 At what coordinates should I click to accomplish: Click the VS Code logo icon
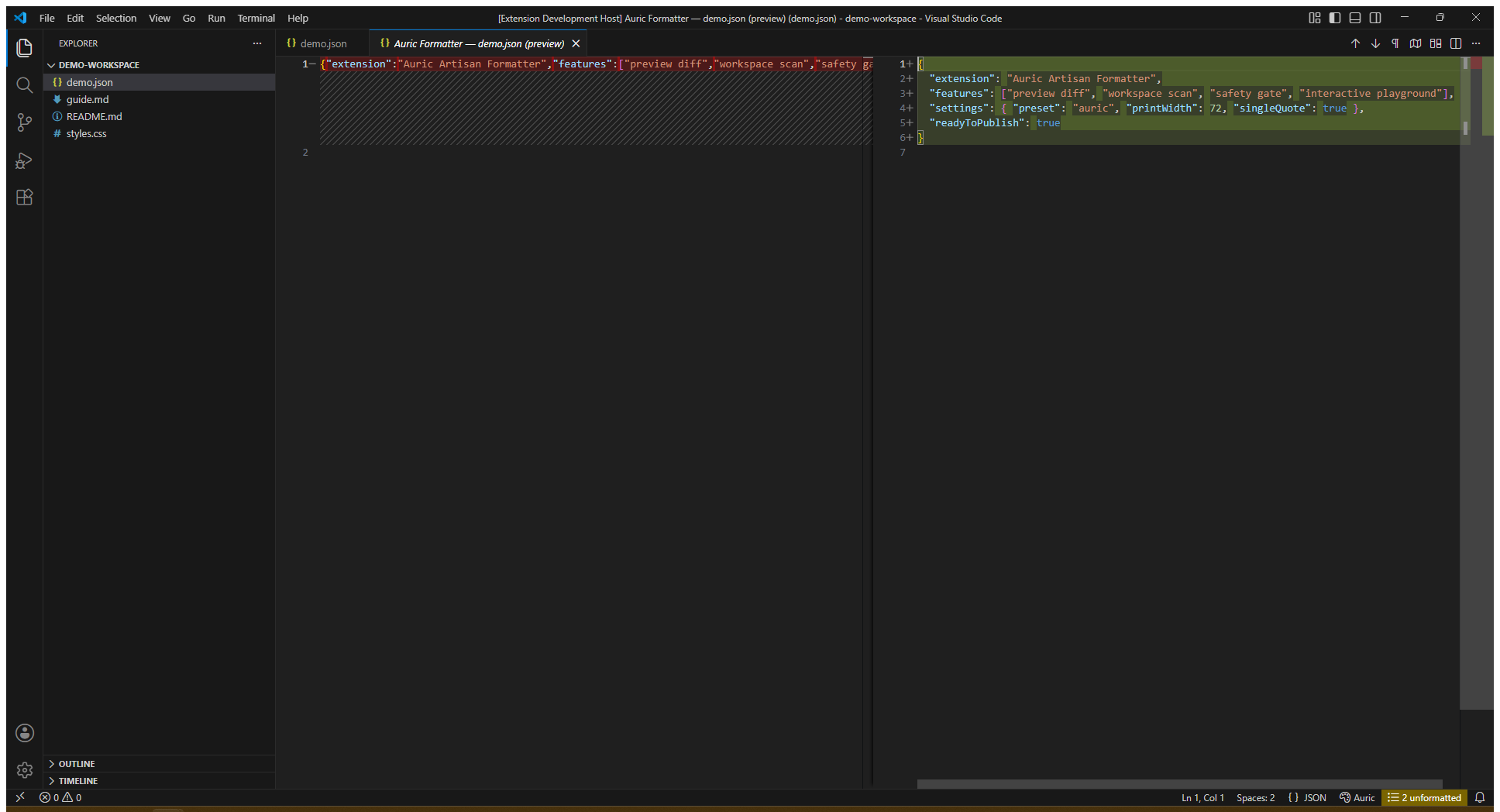(20, 18)
